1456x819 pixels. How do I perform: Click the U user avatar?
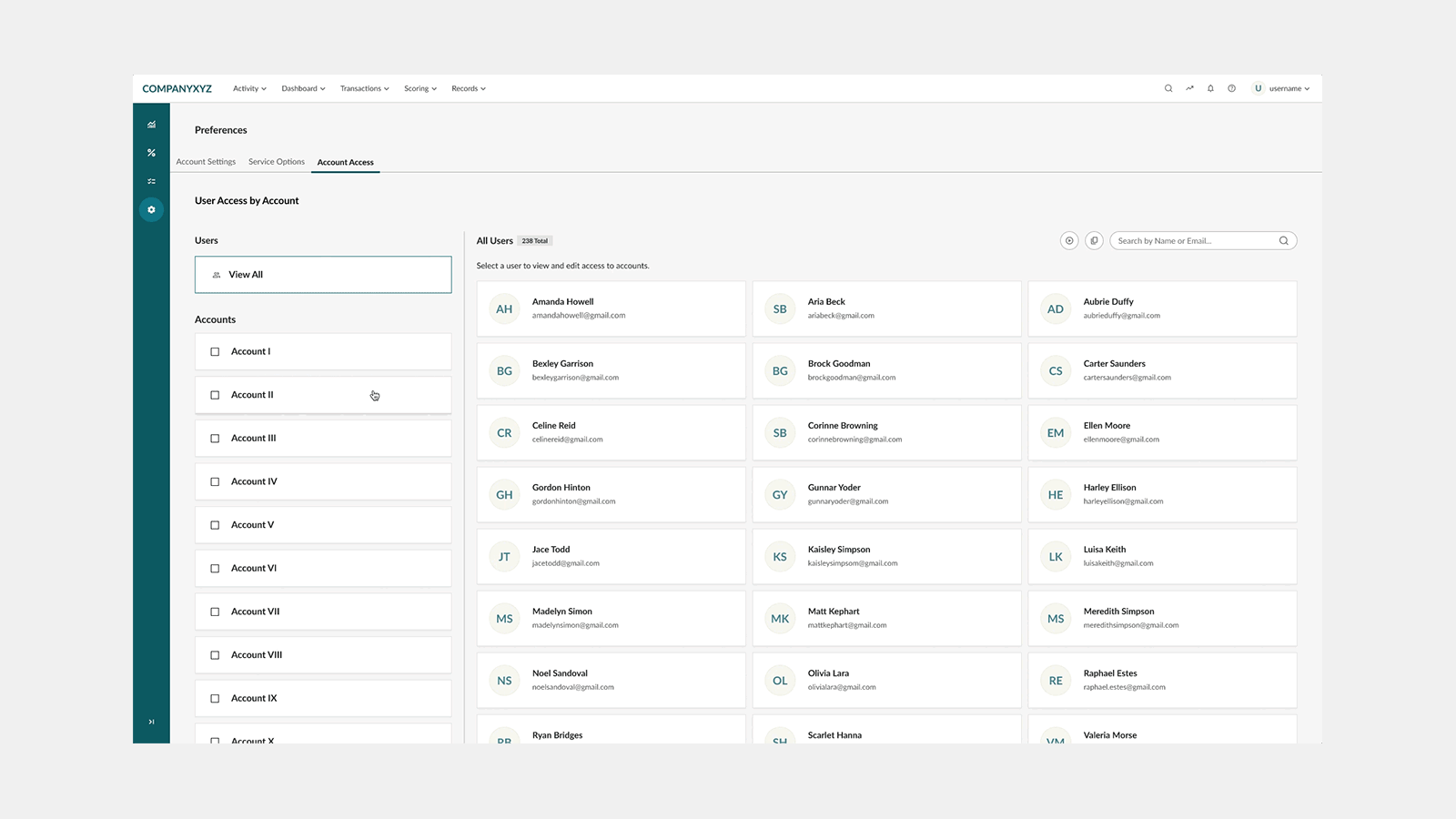coord(1258,88)
